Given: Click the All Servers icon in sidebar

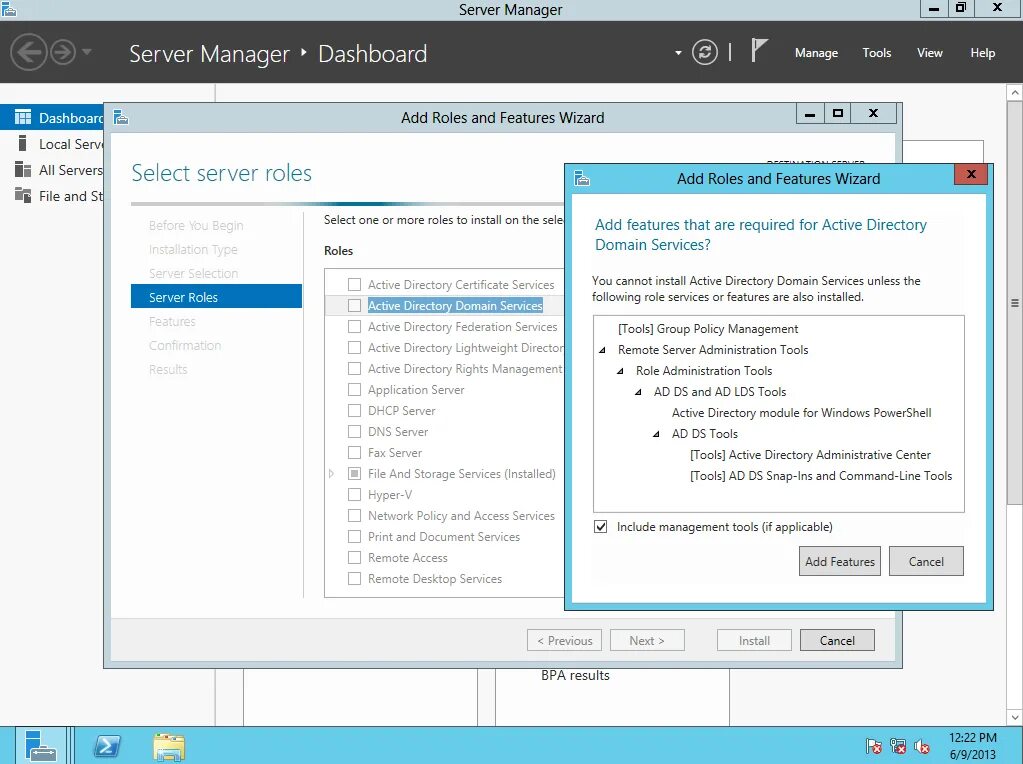Looking at the screenshot, I should pyautogui.click(x=23, y=170).
